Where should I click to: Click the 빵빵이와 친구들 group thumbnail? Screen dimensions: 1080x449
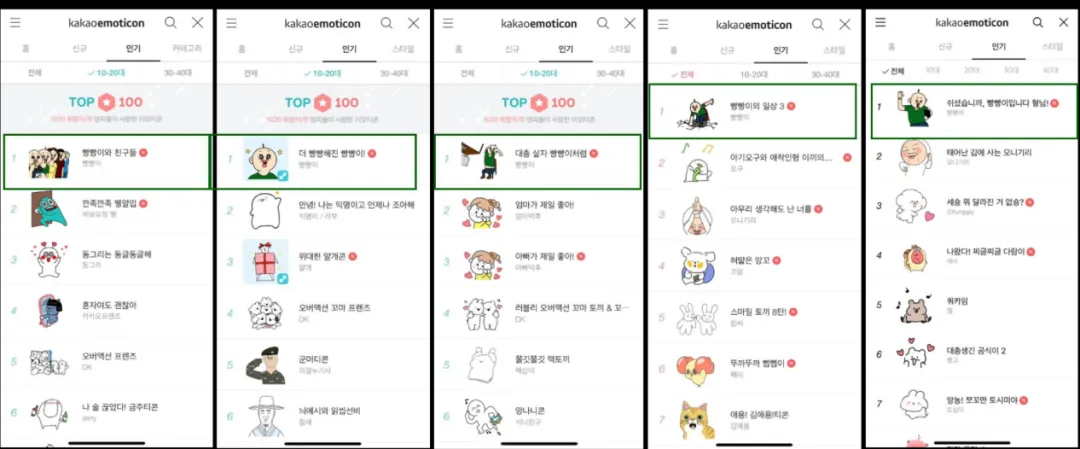pyautogui.click(x=49, y=162)
